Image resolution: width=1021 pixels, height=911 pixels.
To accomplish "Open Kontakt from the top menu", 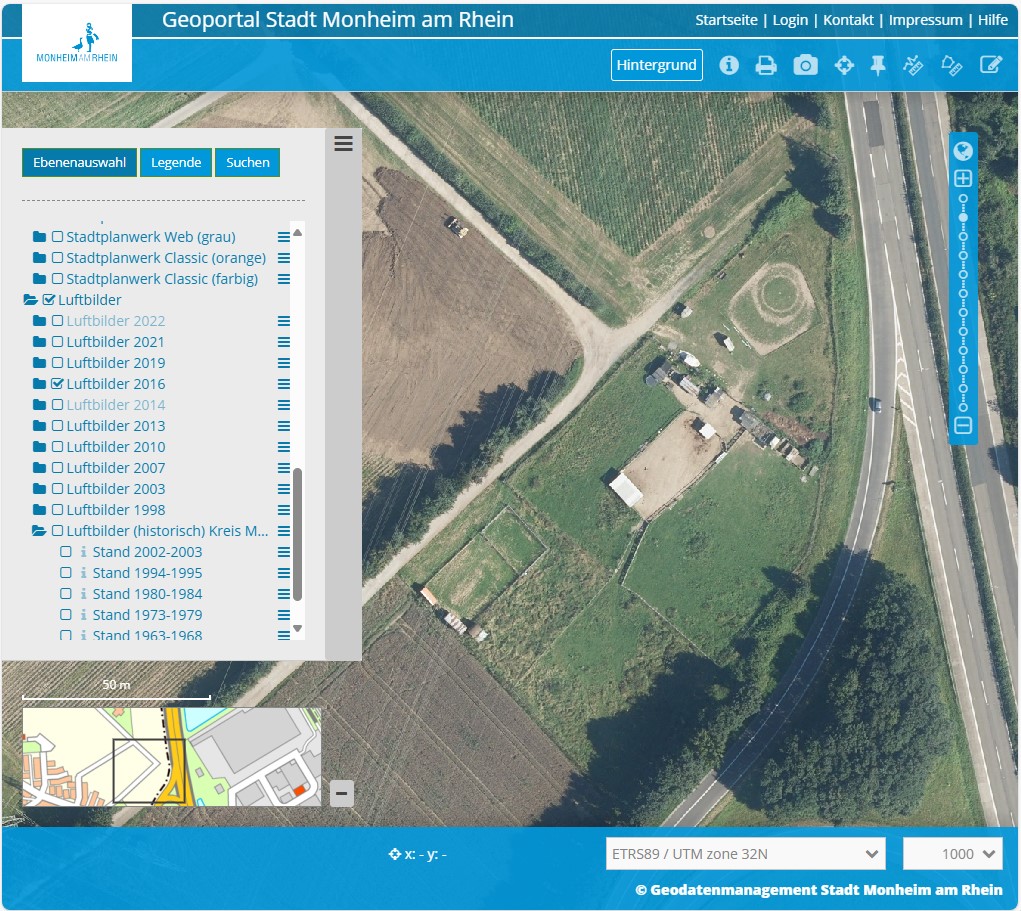I will [848, 20].
